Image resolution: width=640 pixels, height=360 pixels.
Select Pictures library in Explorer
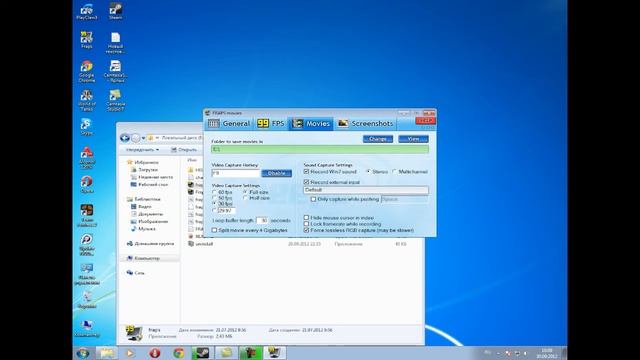(149, 221)
